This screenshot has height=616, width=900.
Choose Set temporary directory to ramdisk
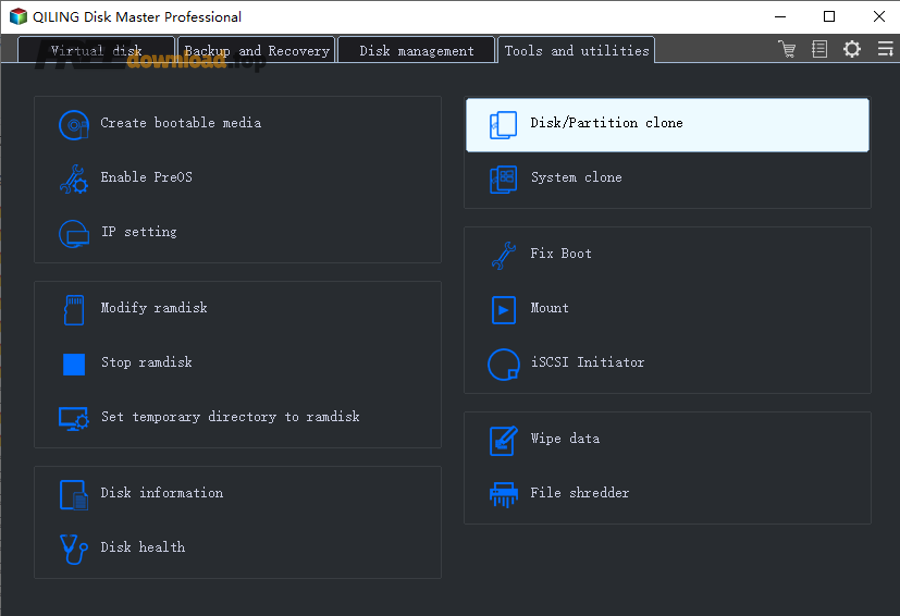[230, 417]
